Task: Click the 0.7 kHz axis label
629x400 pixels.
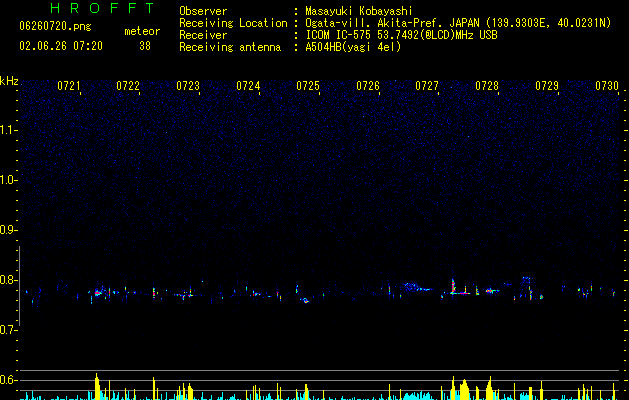Action: tap(9, 330)
